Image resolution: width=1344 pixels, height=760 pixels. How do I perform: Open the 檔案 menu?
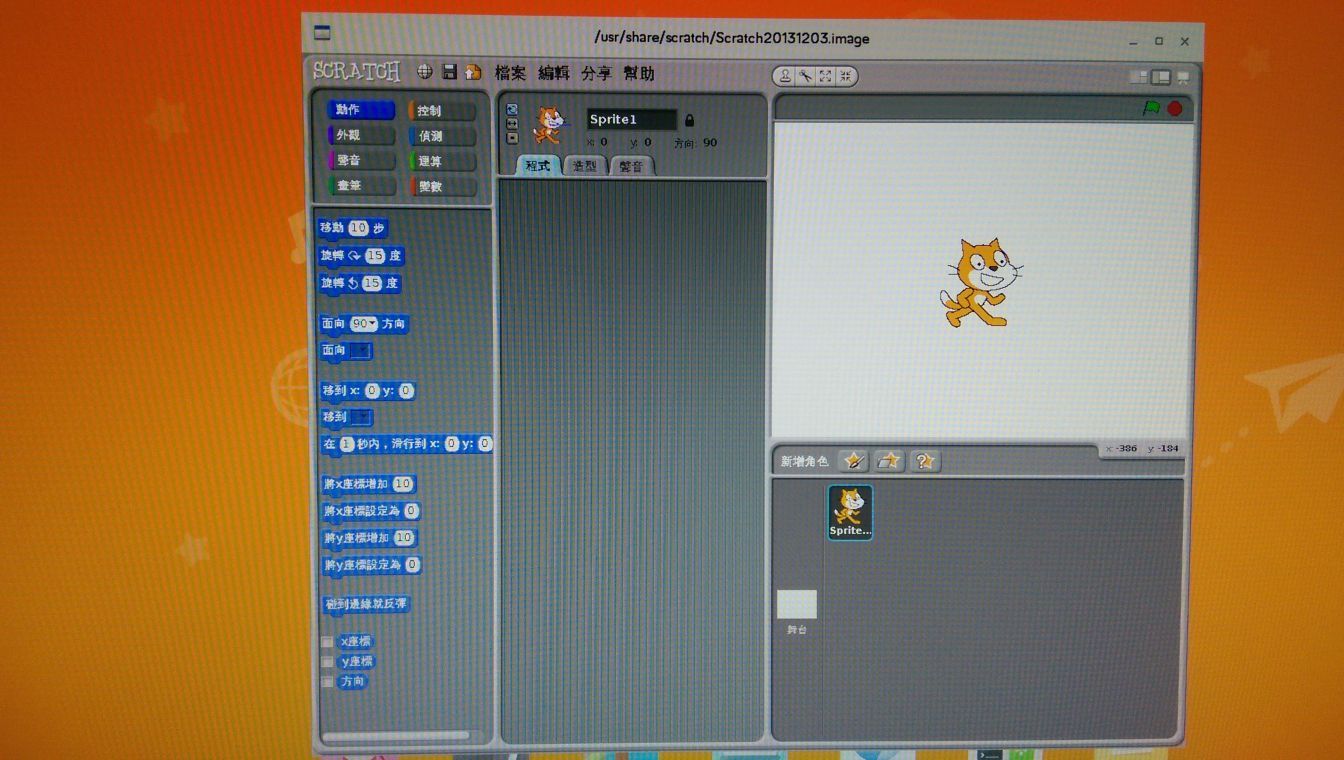coord(510,73)
